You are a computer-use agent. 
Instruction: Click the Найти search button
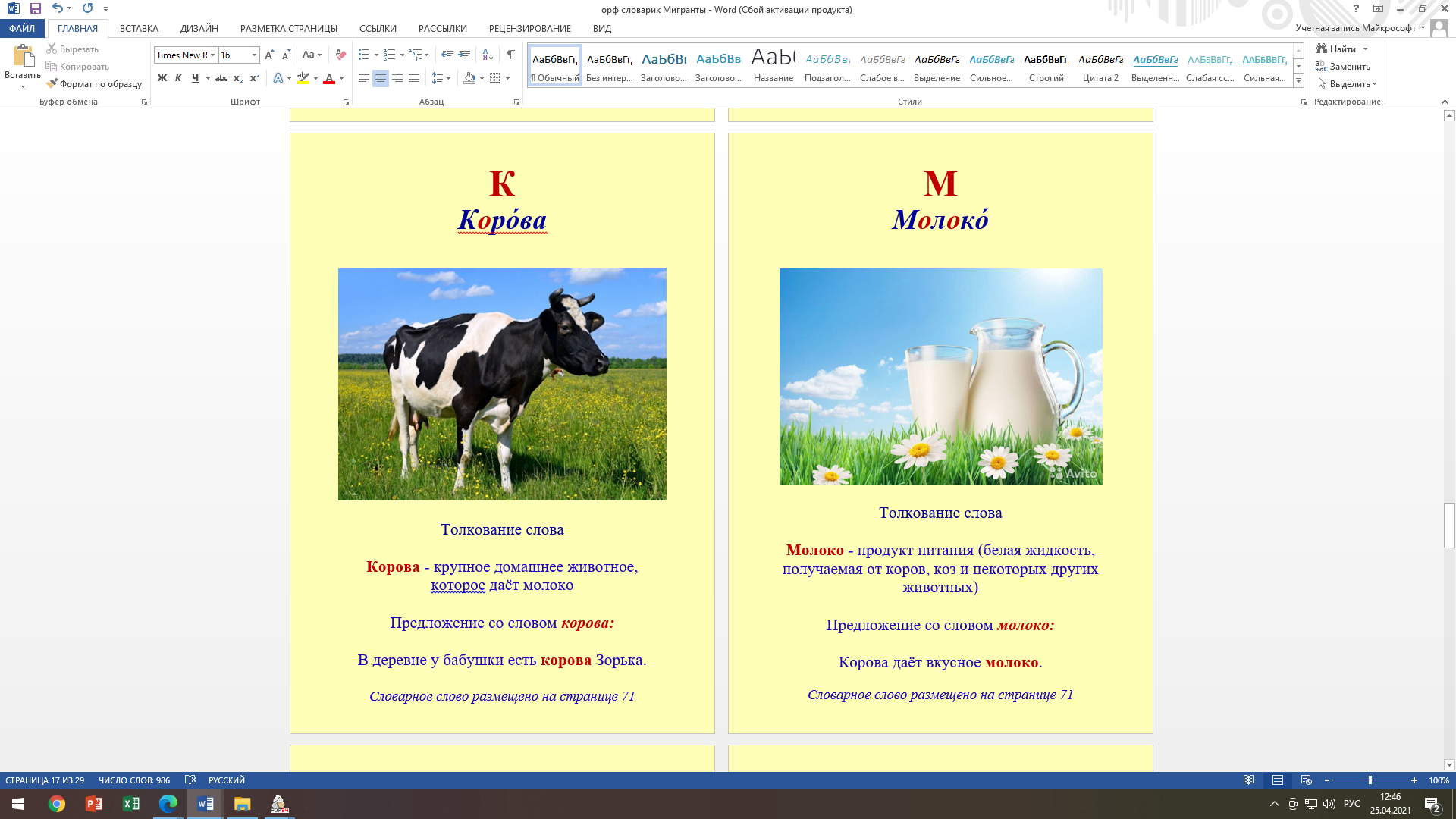(1338, 49)
